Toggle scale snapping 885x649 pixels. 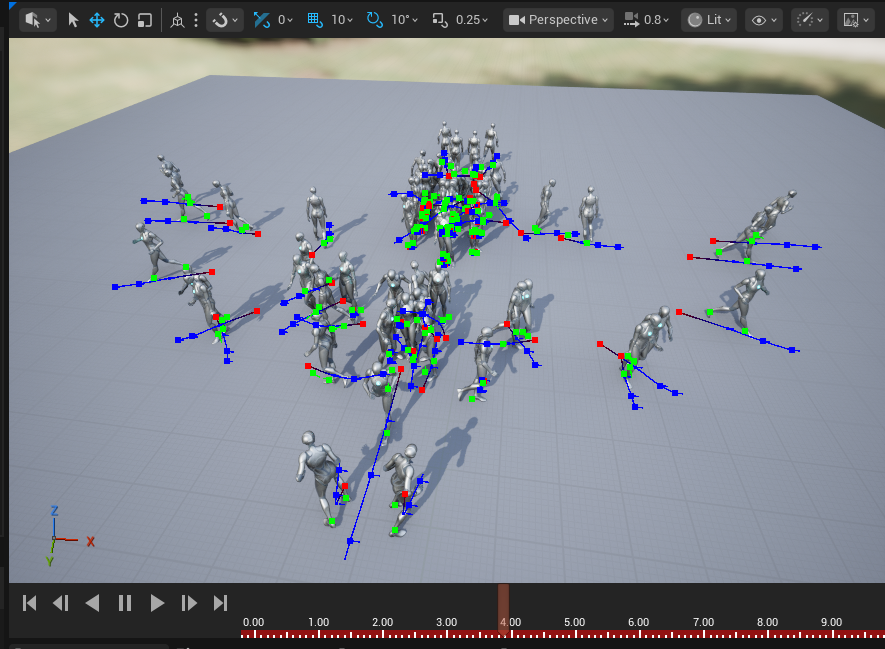(x=440, y=20)
